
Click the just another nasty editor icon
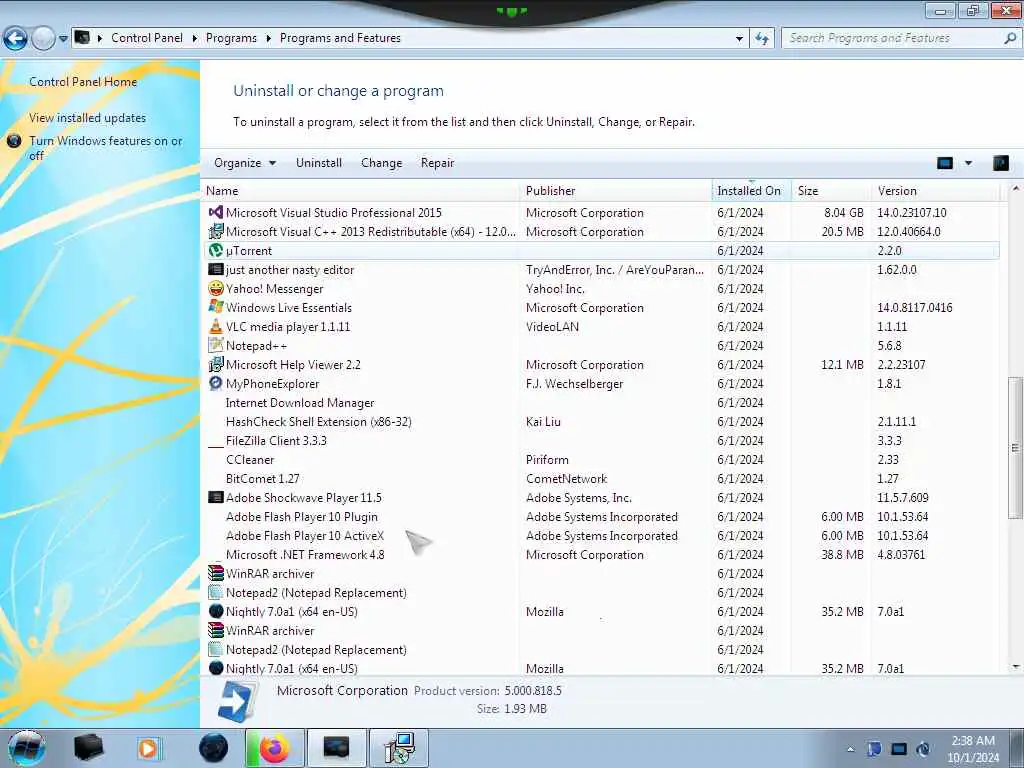[216, 269]
